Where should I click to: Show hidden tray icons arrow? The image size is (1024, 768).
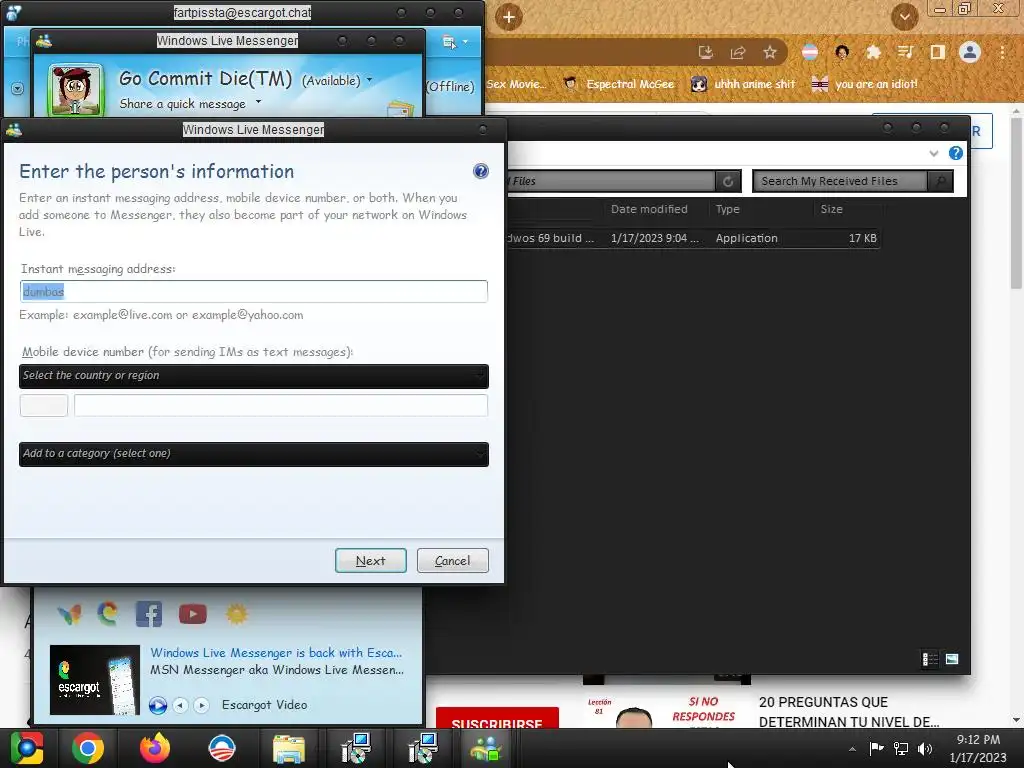[x=852, y=749]
